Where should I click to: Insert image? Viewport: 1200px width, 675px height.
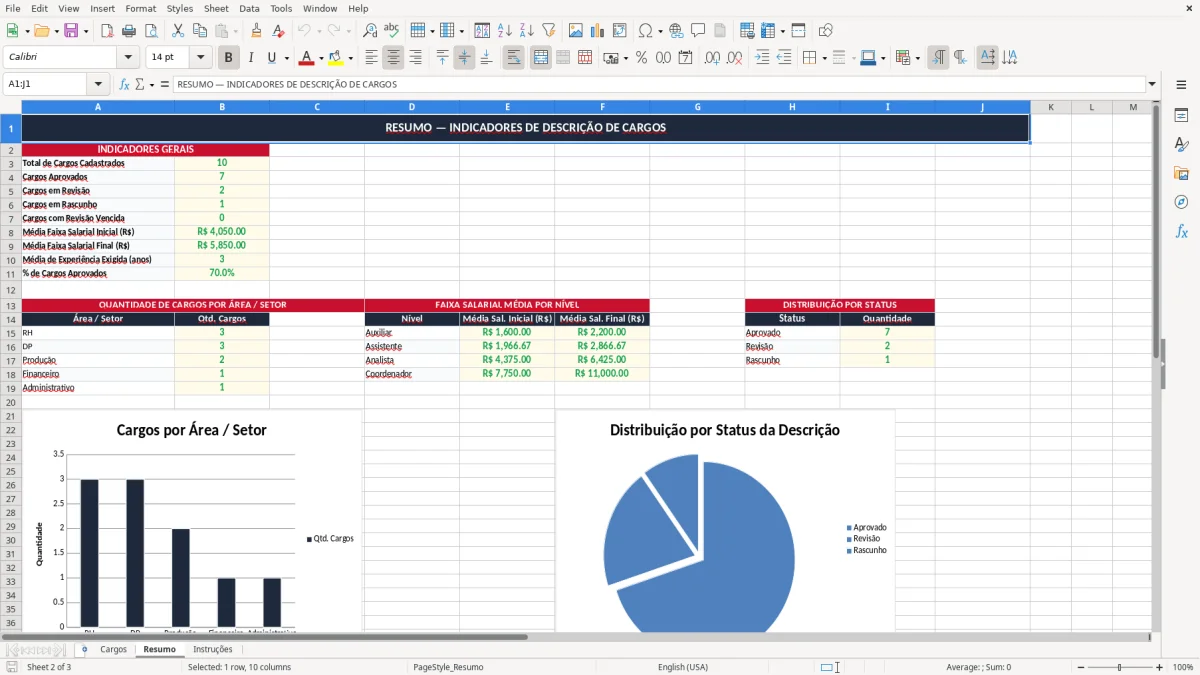(x=576, y=31)
